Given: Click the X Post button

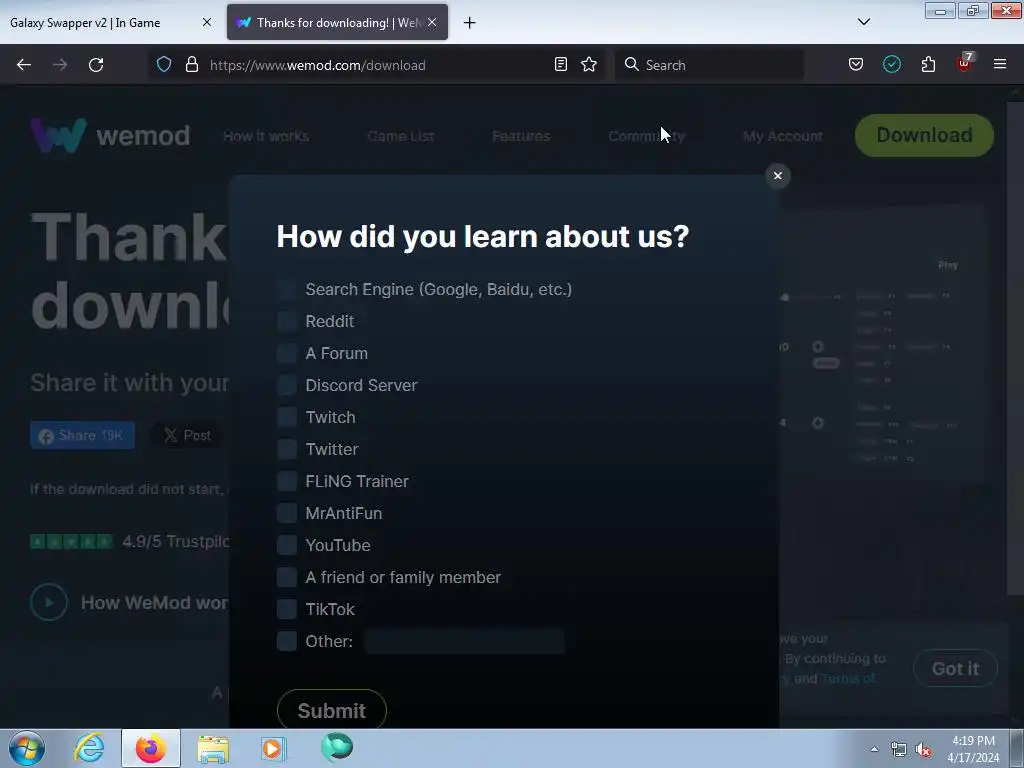Looking at the screenshot, I should coord(187,436).
